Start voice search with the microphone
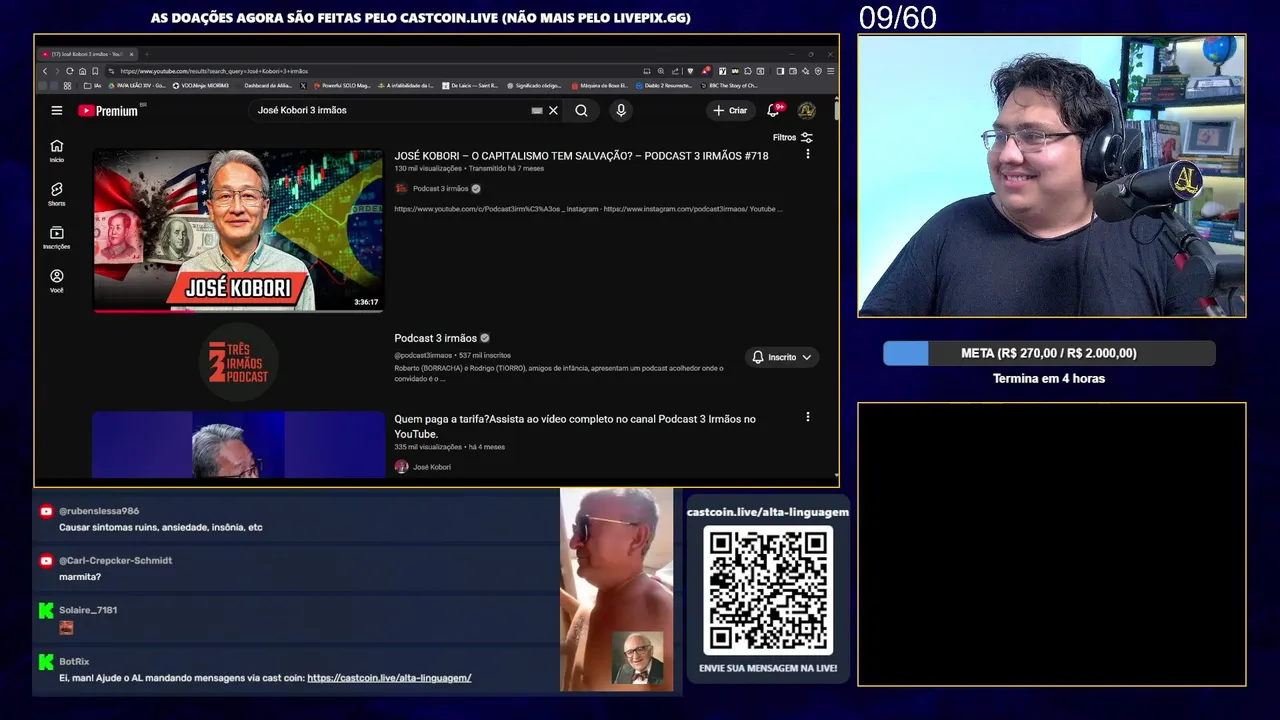Image resolution: width=1280 pixels, height=720 pixels. click(621, 110)
